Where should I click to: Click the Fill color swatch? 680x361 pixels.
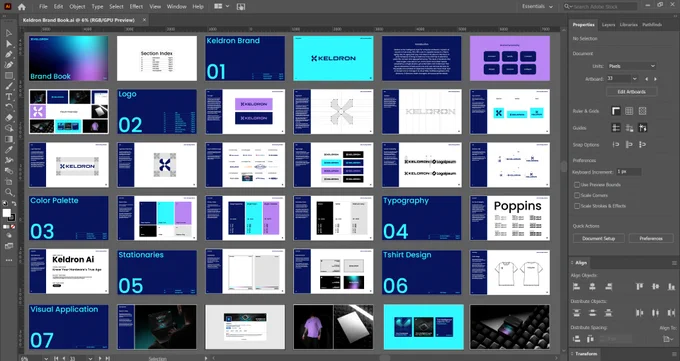[7, 213]
